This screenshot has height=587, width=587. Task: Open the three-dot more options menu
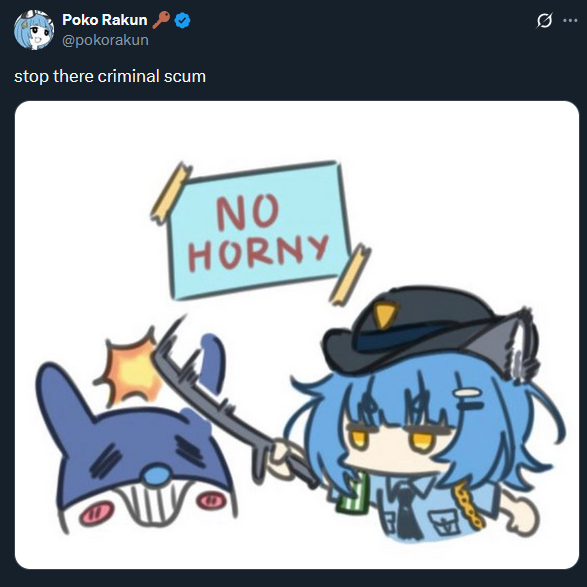[570, 20]
